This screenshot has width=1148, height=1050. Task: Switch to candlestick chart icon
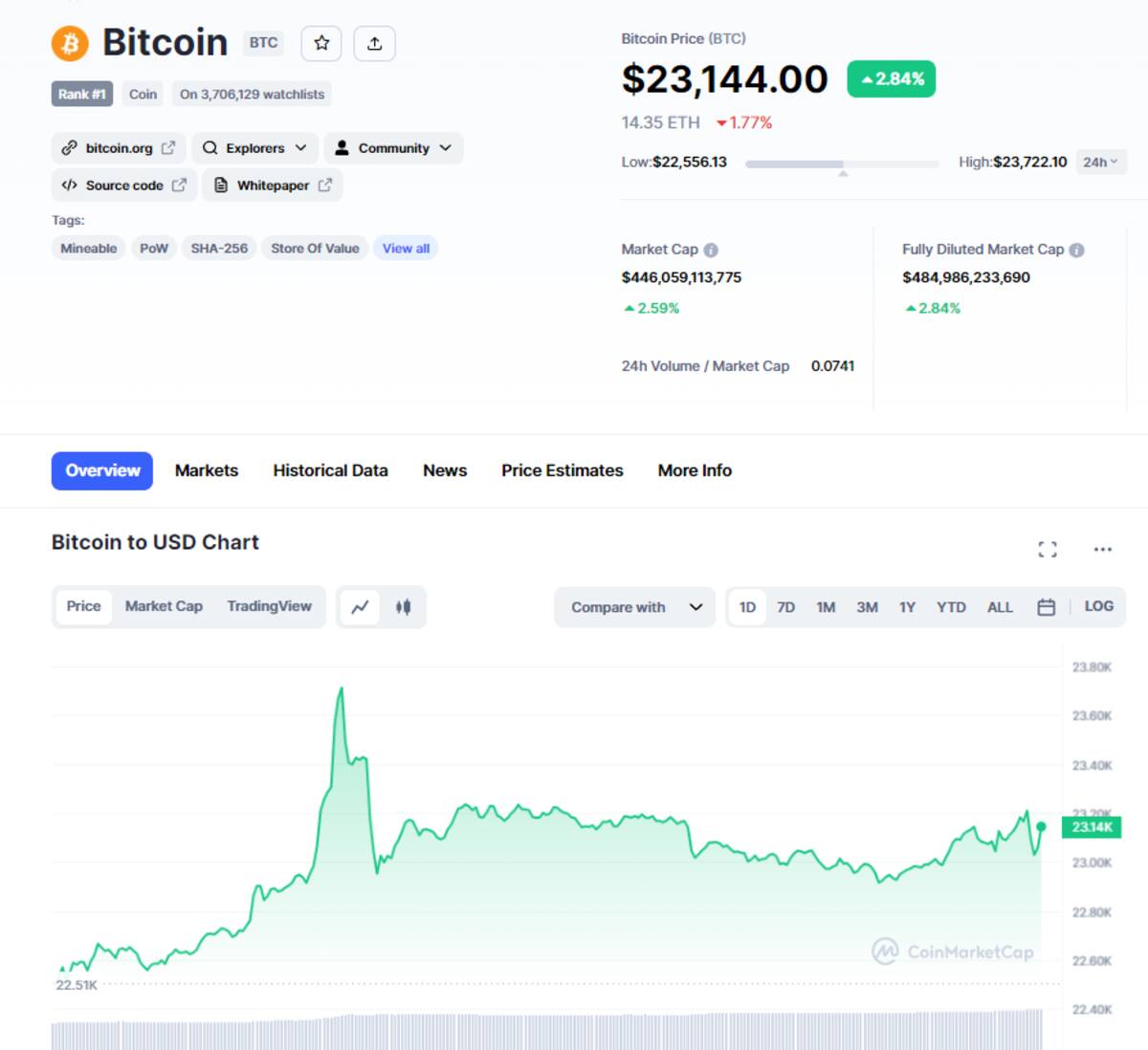coord(404,607)
